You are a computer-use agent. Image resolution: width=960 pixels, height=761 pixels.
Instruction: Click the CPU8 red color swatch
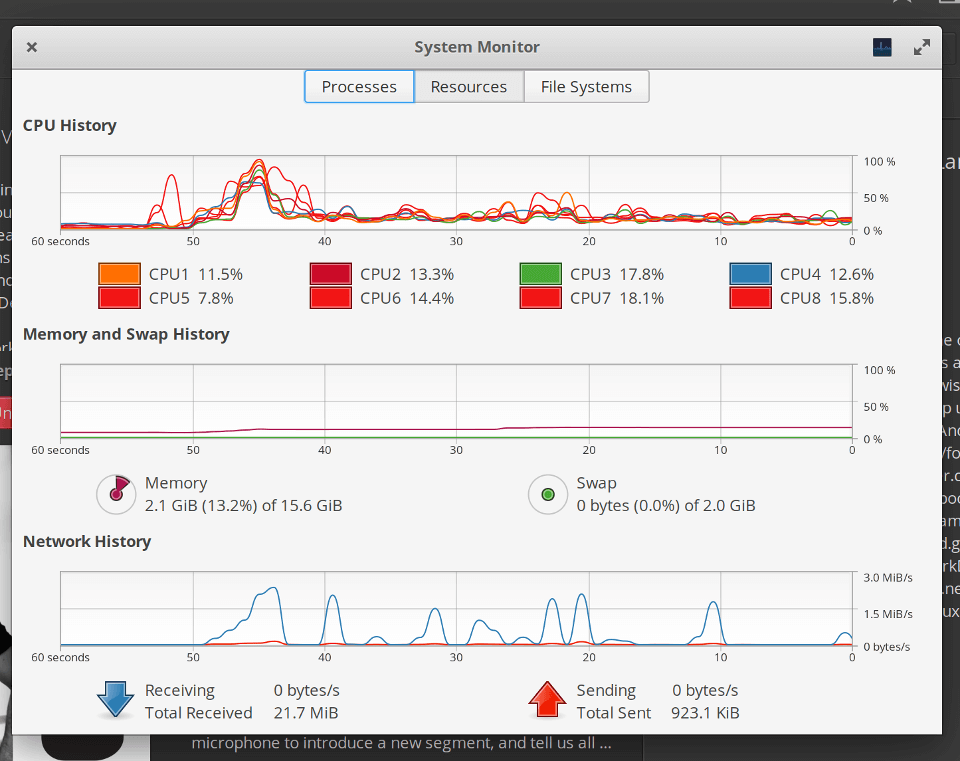[751, 298]
